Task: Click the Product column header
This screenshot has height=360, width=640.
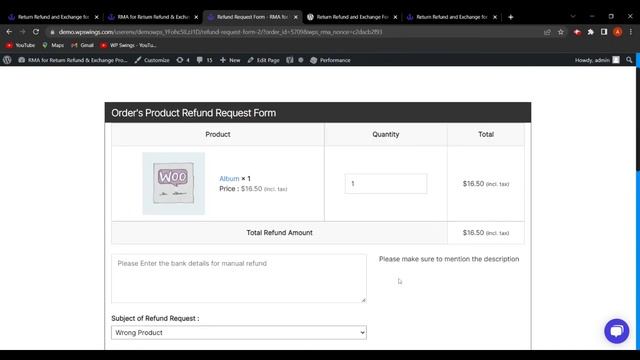Action: (218, 134)
